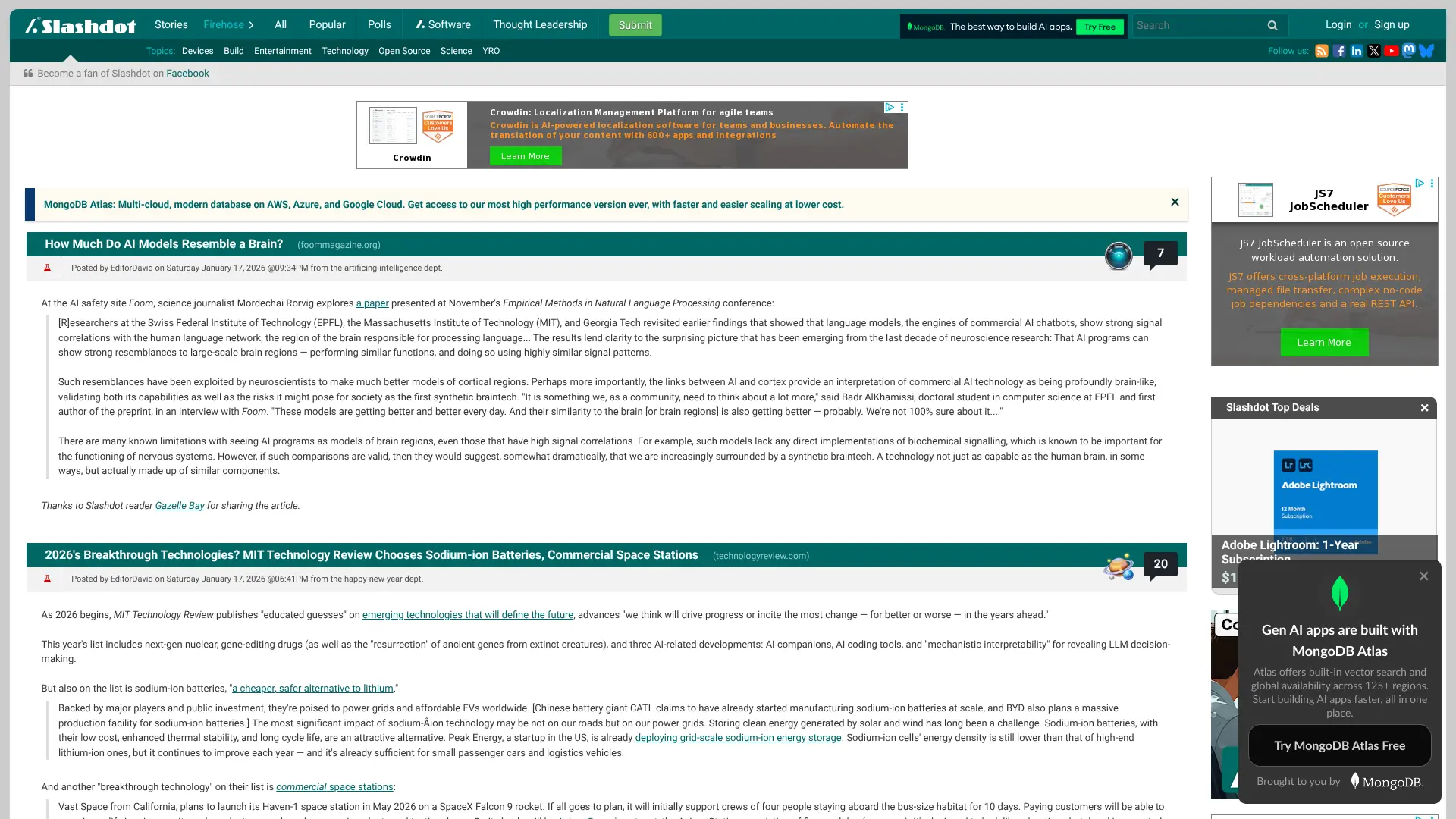Viewport: 1456px width, 819px height.
Task: Close the Gen AI MongoDB popup
Action: [1423, 576]
